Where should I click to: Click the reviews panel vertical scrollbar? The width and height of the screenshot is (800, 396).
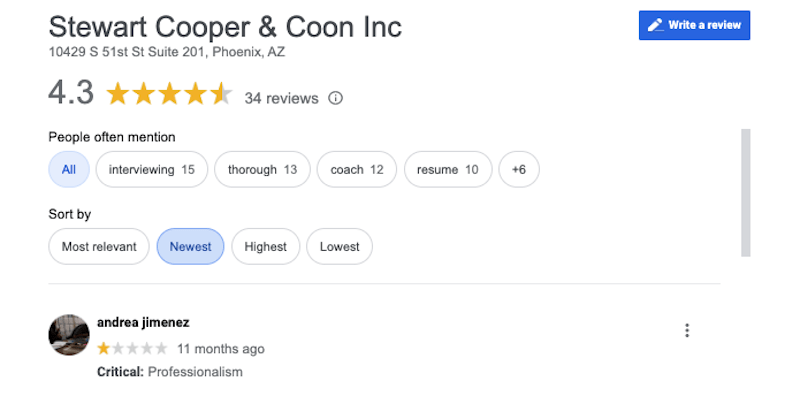coord(745,193)
